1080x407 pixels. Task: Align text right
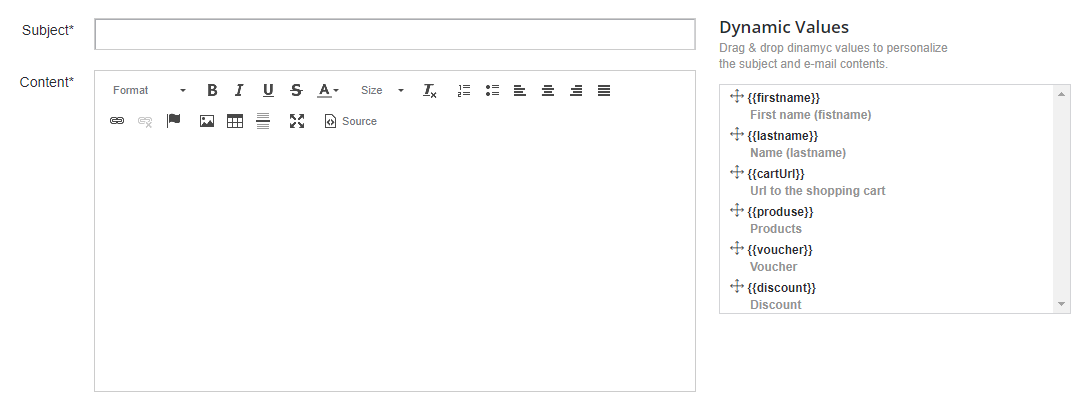point(576,90)
